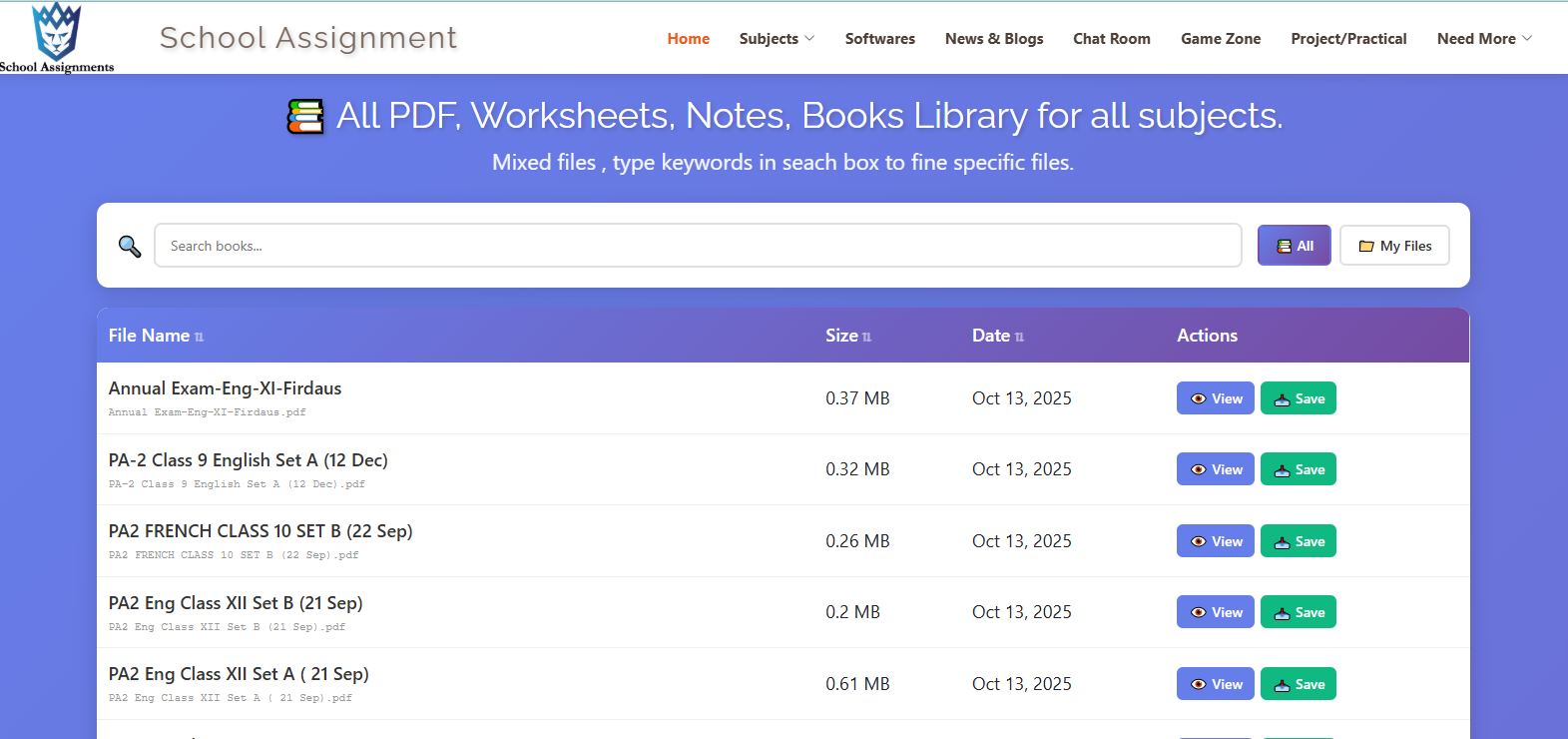The height and width of the screenshot is (739, 1568).
Task: Visit the Game Zone
Action: [x=1221, y=39]
